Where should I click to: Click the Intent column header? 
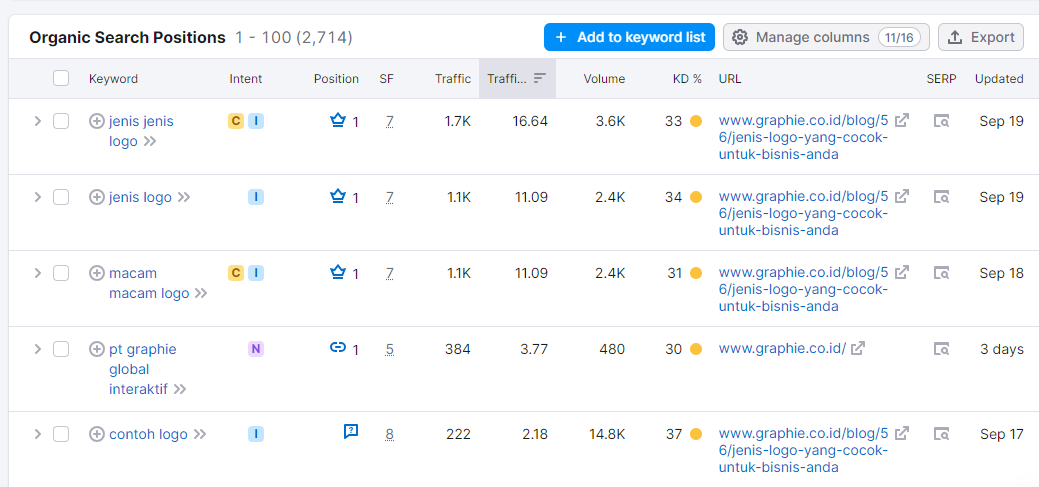click(246, 79)
